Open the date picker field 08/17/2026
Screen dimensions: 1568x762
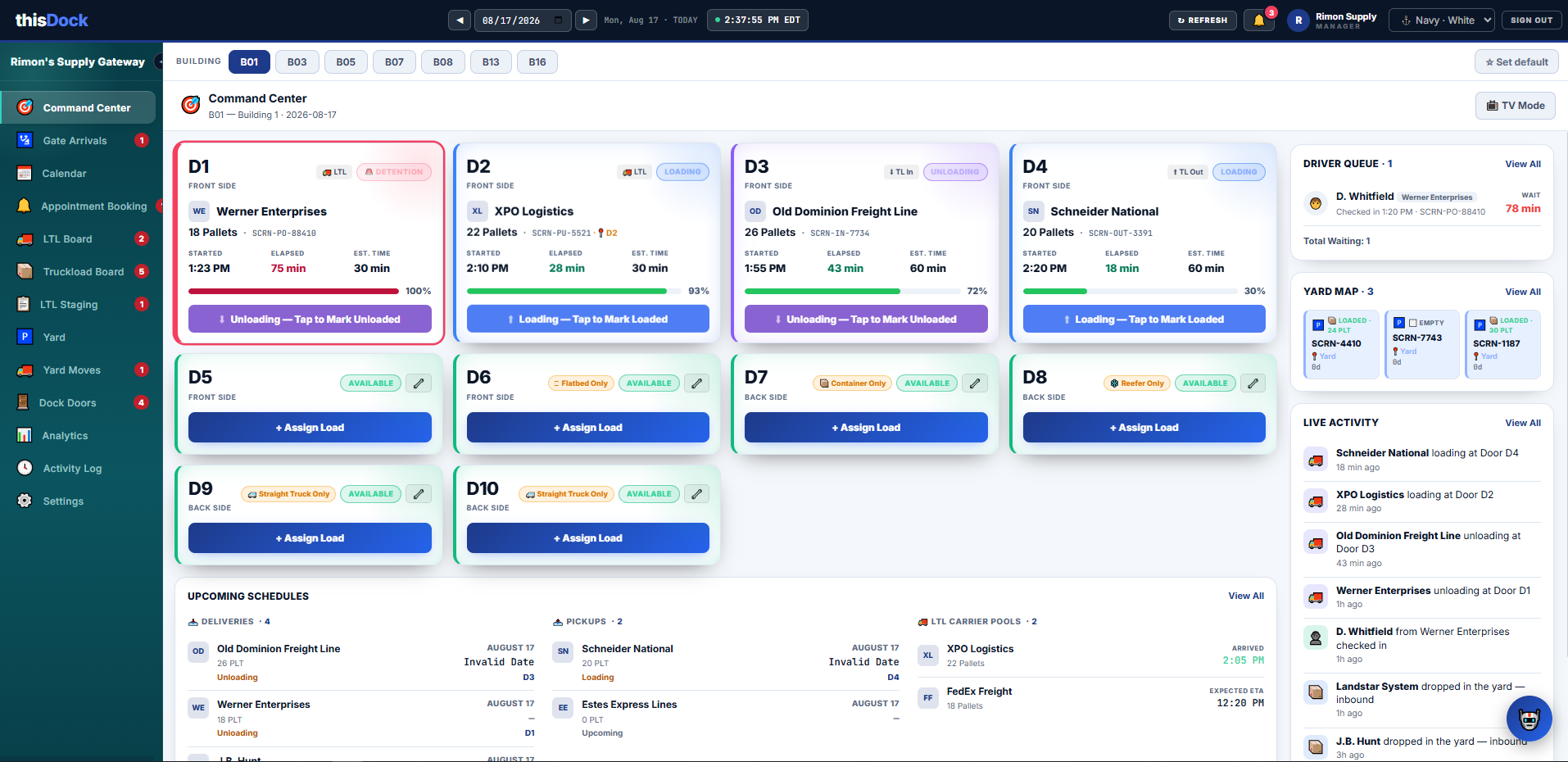tap(523, 20)
